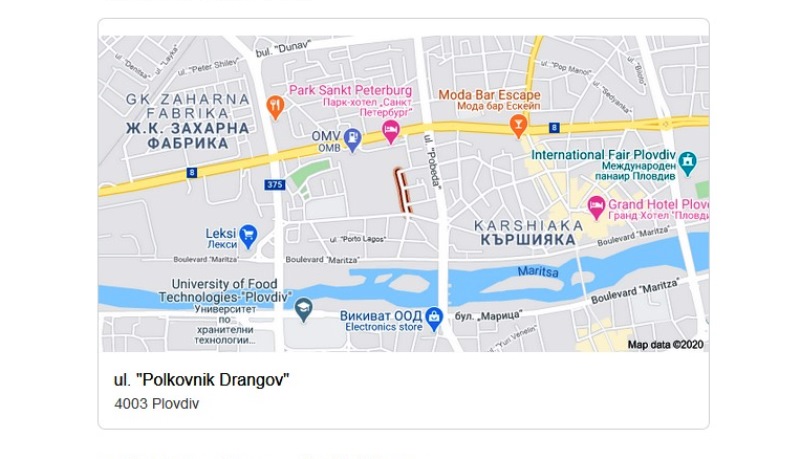Click the Moda Bar Escape cocktail pin
The image size is (800, 459).
click(x=518, y=126)
